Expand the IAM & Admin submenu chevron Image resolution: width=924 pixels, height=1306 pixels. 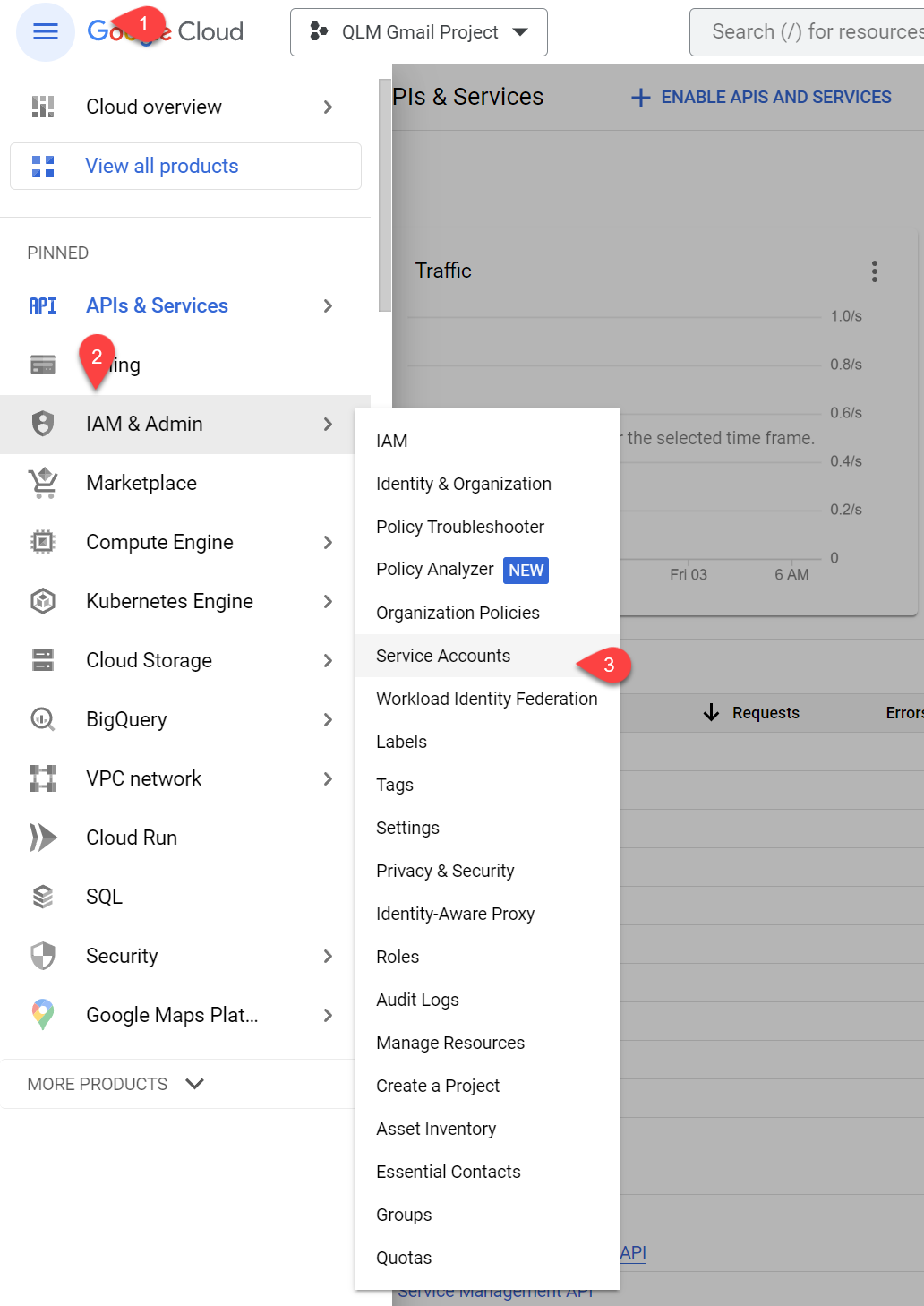328,425
